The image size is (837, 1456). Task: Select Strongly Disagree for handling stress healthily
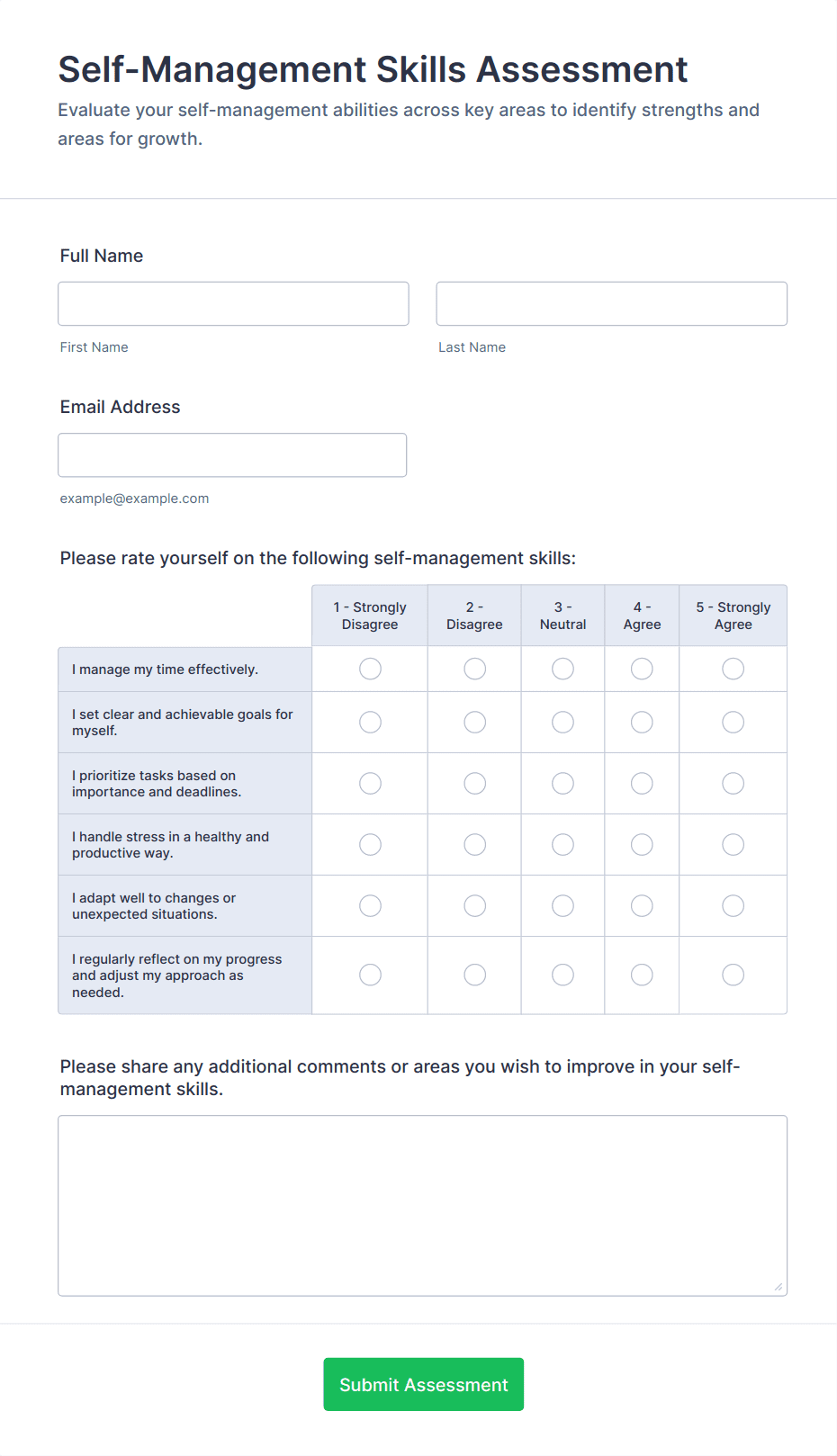click(x=370, y=844)
